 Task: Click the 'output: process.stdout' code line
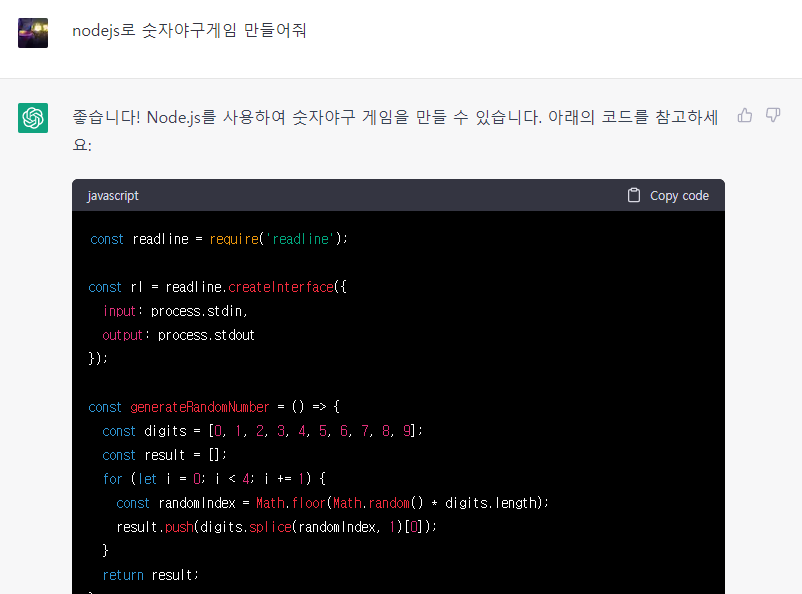tap(179, 335)
